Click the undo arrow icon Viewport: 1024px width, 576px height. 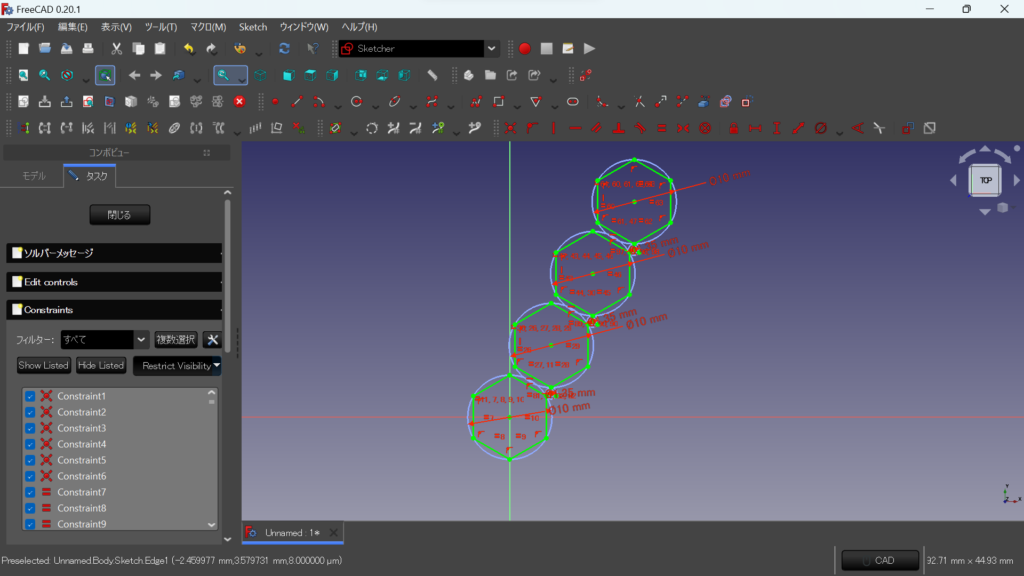189,48
